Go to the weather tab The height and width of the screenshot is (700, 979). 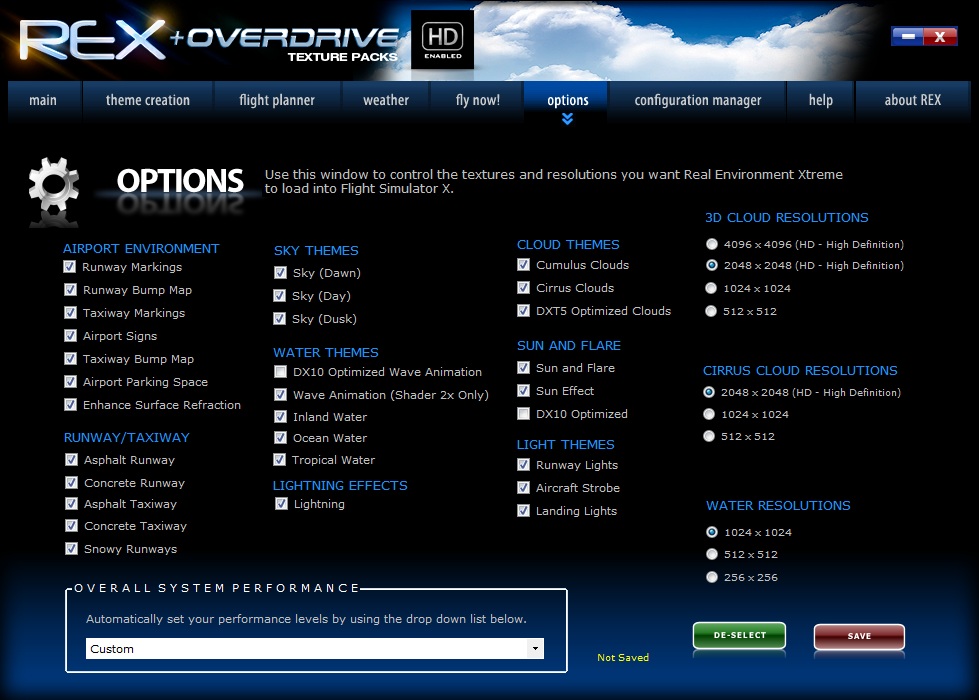coord(386,100)
